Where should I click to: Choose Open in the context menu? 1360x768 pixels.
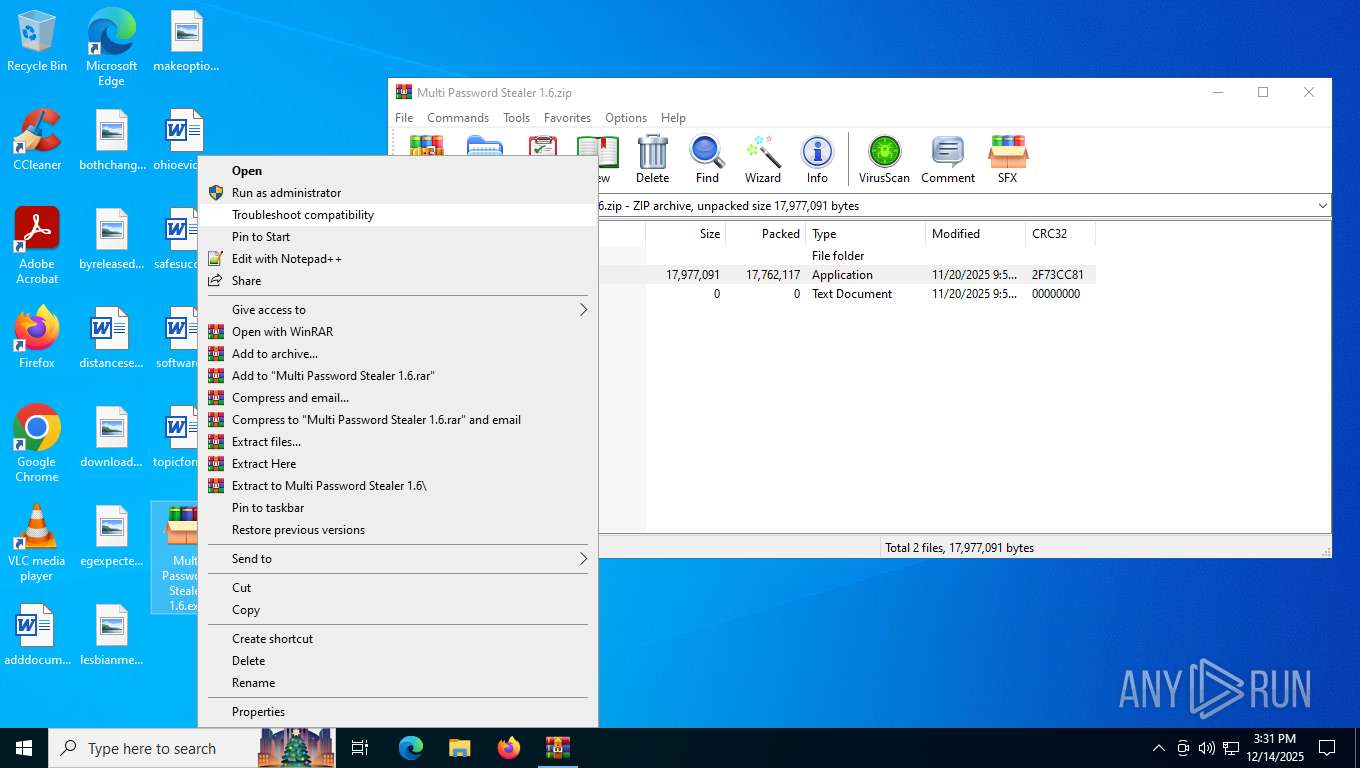click(398, 171)
